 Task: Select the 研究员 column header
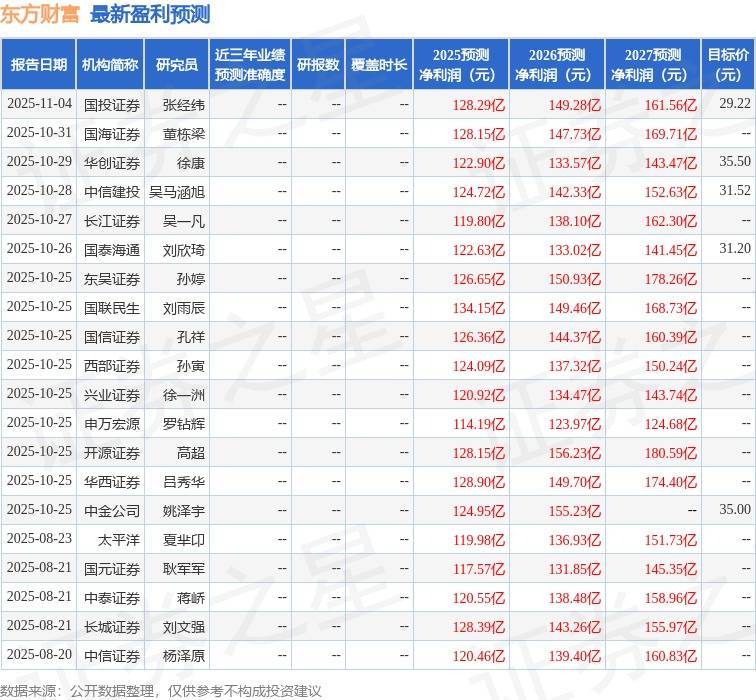pos(176,65)
